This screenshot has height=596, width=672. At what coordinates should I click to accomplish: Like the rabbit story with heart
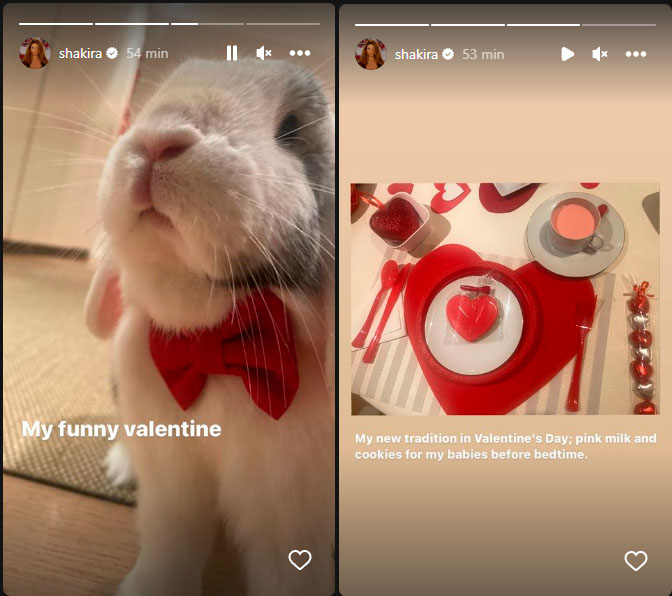point(300,560)
